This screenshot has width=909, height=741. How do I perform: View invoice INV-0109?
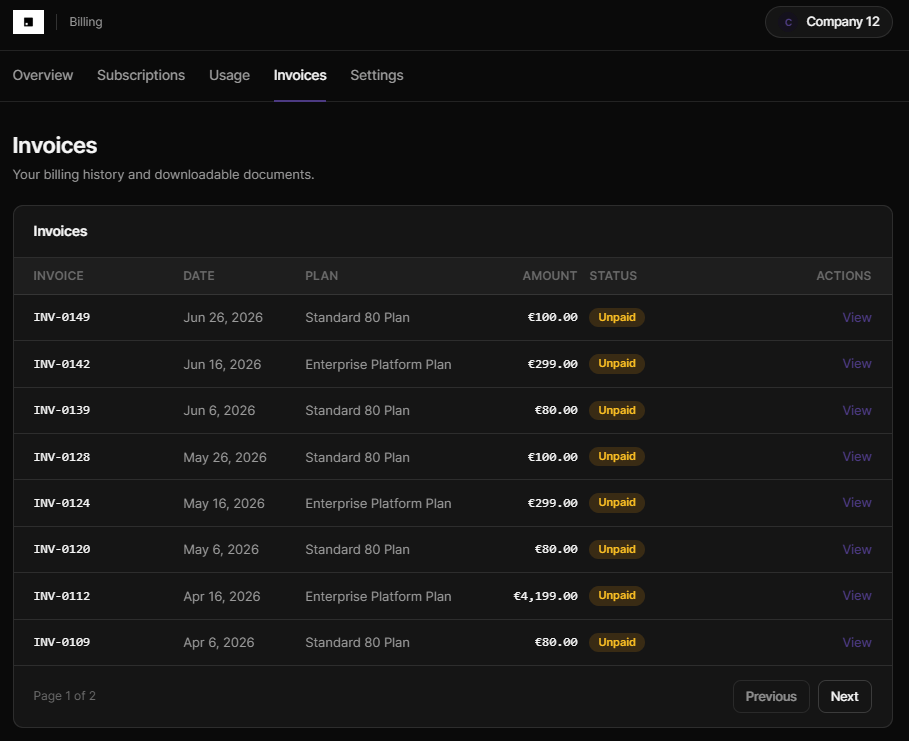pyautogui.click(x=857, y=642)
